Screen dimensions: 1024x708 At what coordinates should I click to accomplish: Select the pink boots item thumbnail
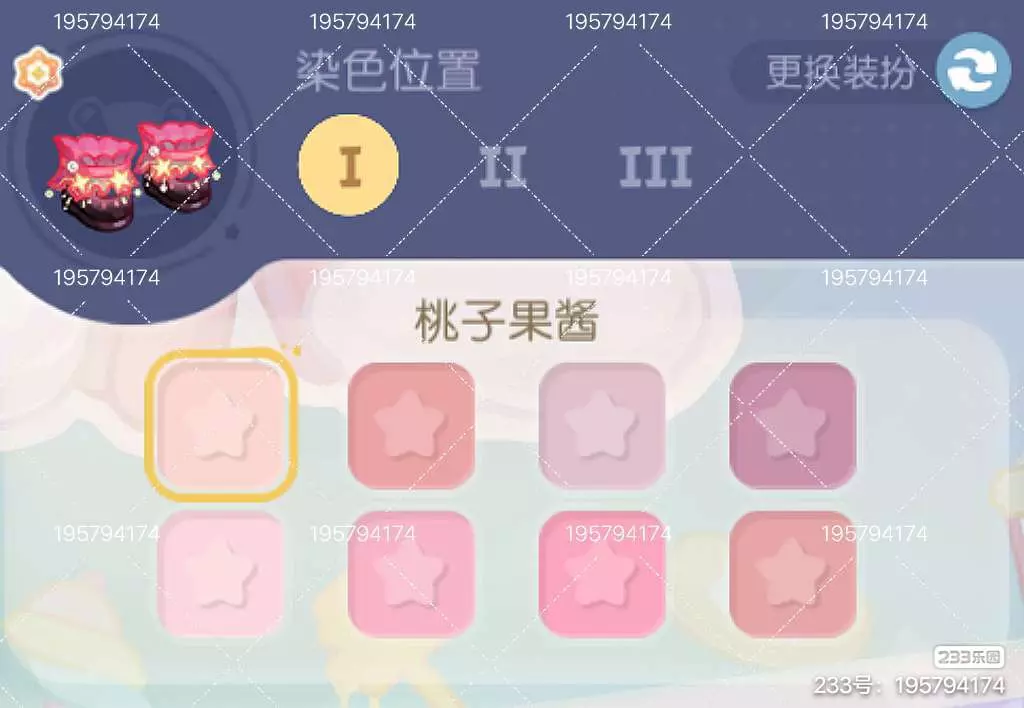133,174
